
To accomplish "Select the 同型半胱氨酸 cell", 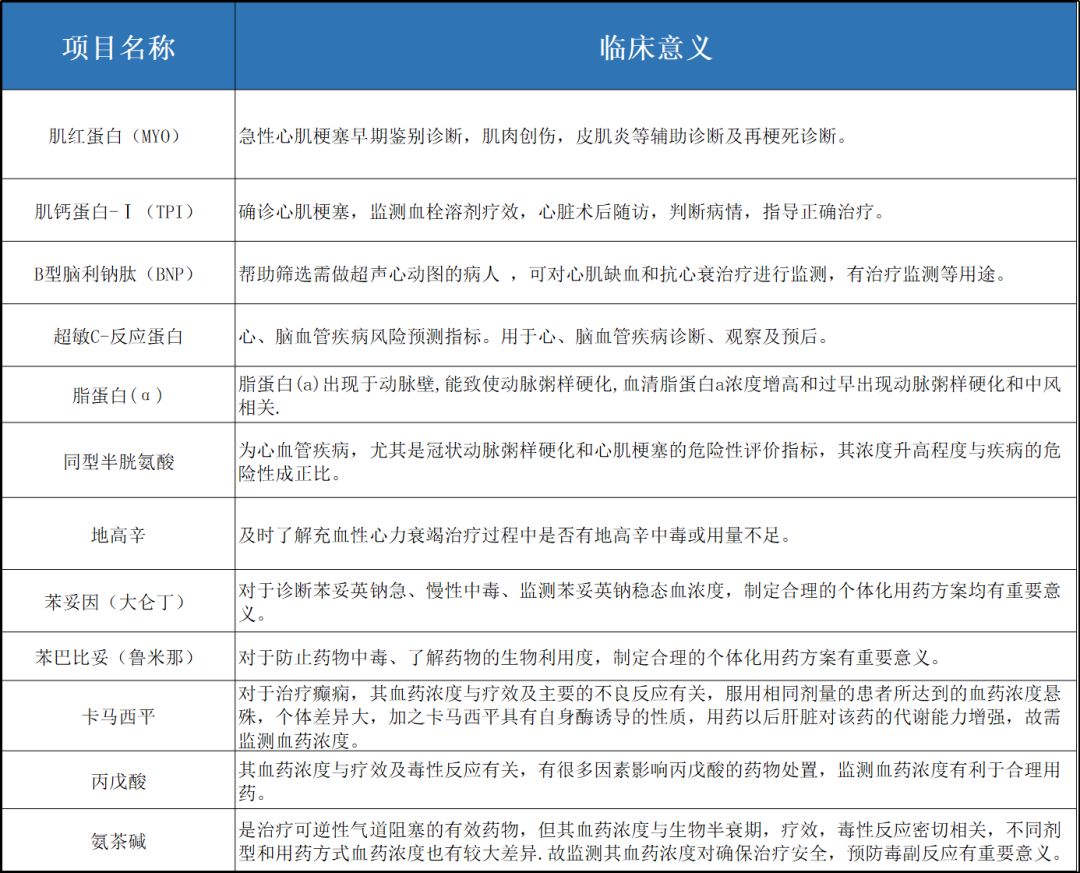I will [118, 462].
